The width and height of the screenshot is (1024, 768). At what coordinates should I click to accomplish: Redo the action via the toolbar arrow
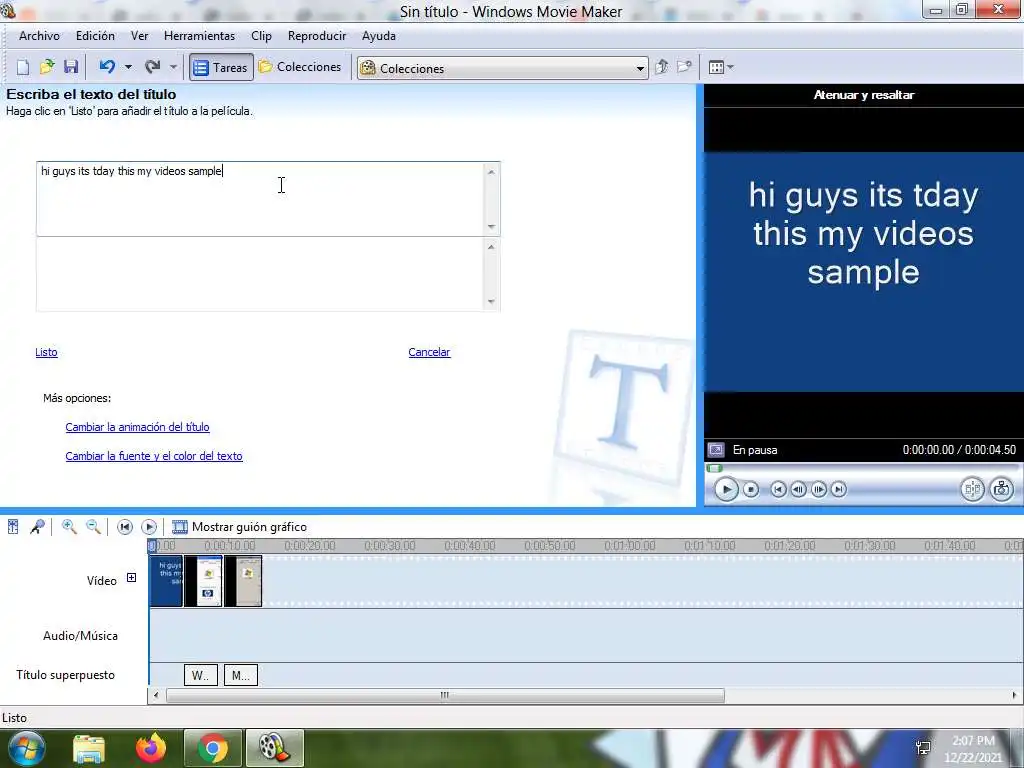[153, 67]
